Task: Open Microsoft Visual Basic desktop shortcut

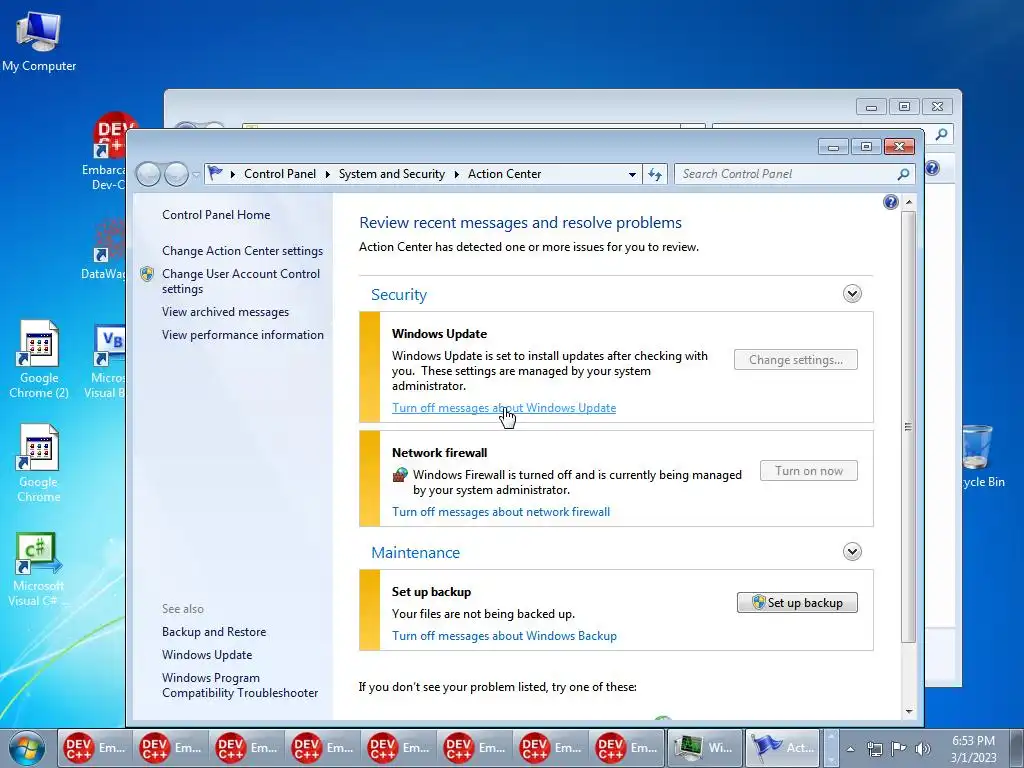Action: [x=108, y=361]
